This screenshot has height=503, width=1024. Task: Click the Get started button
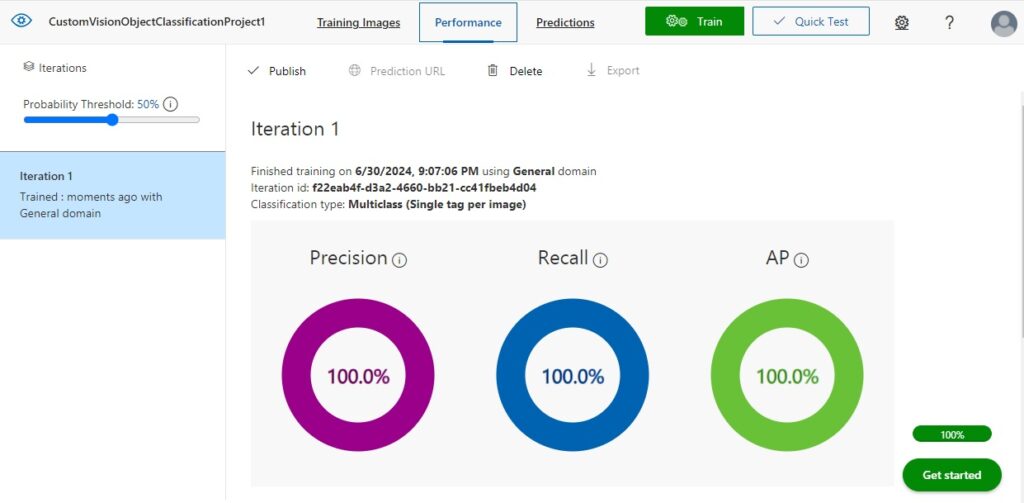point(951,475)
